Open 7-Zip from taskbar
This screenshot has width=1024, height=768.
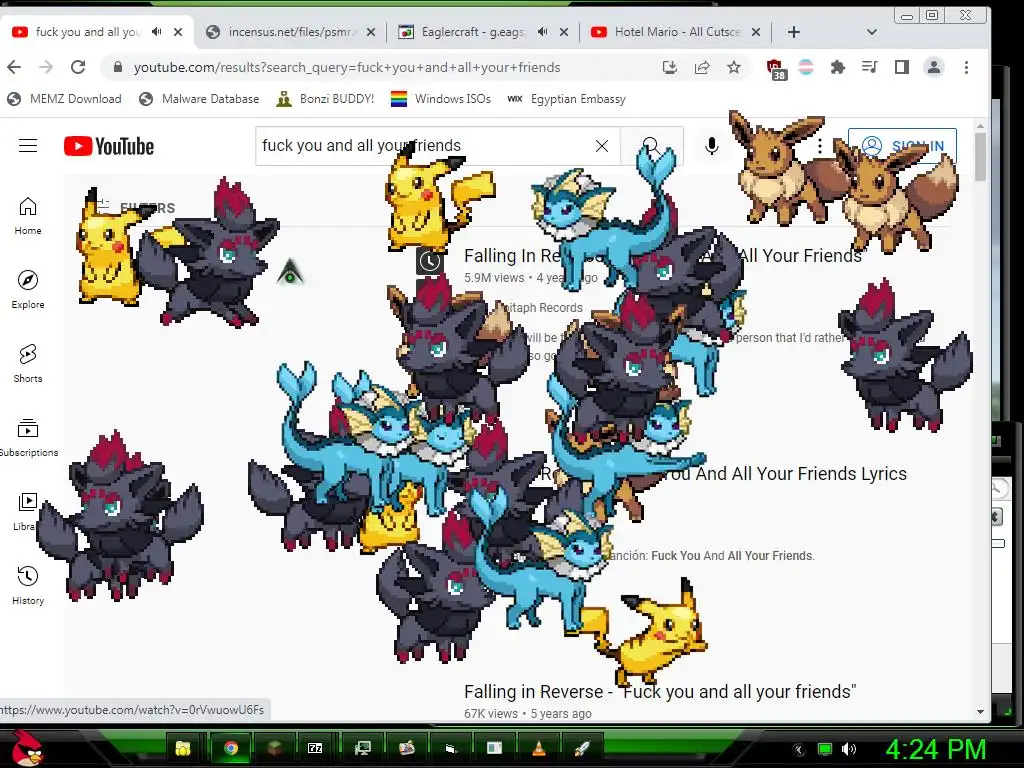[x=315, y=748]
